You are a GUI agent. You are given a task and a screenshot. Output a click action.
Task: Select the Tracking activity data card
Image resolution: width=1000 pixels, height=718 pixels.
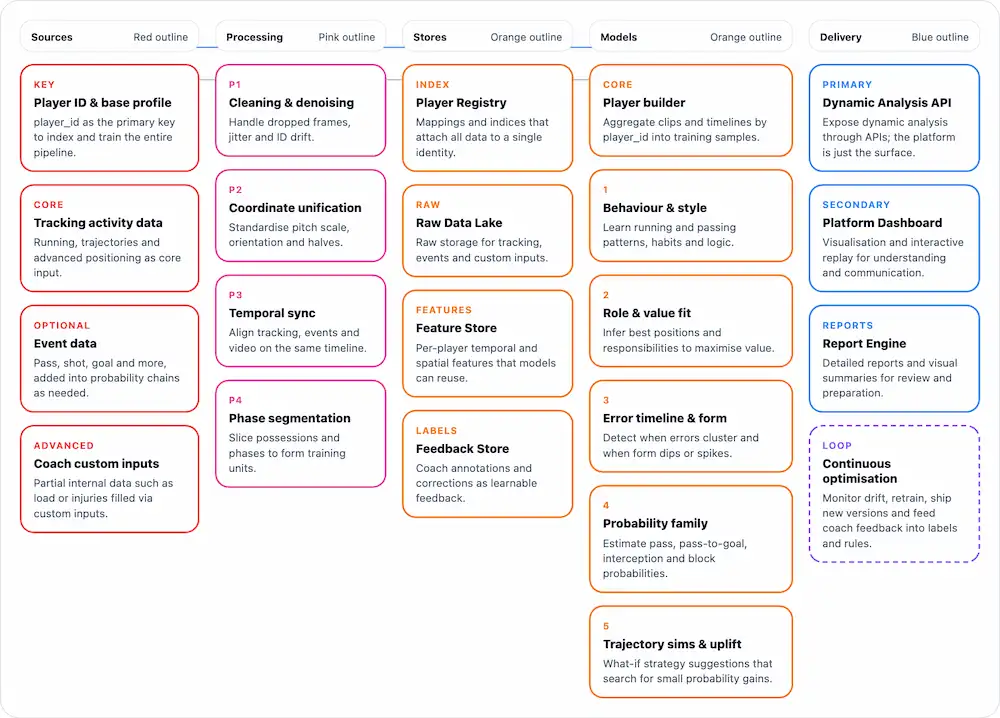coord(109,238)
